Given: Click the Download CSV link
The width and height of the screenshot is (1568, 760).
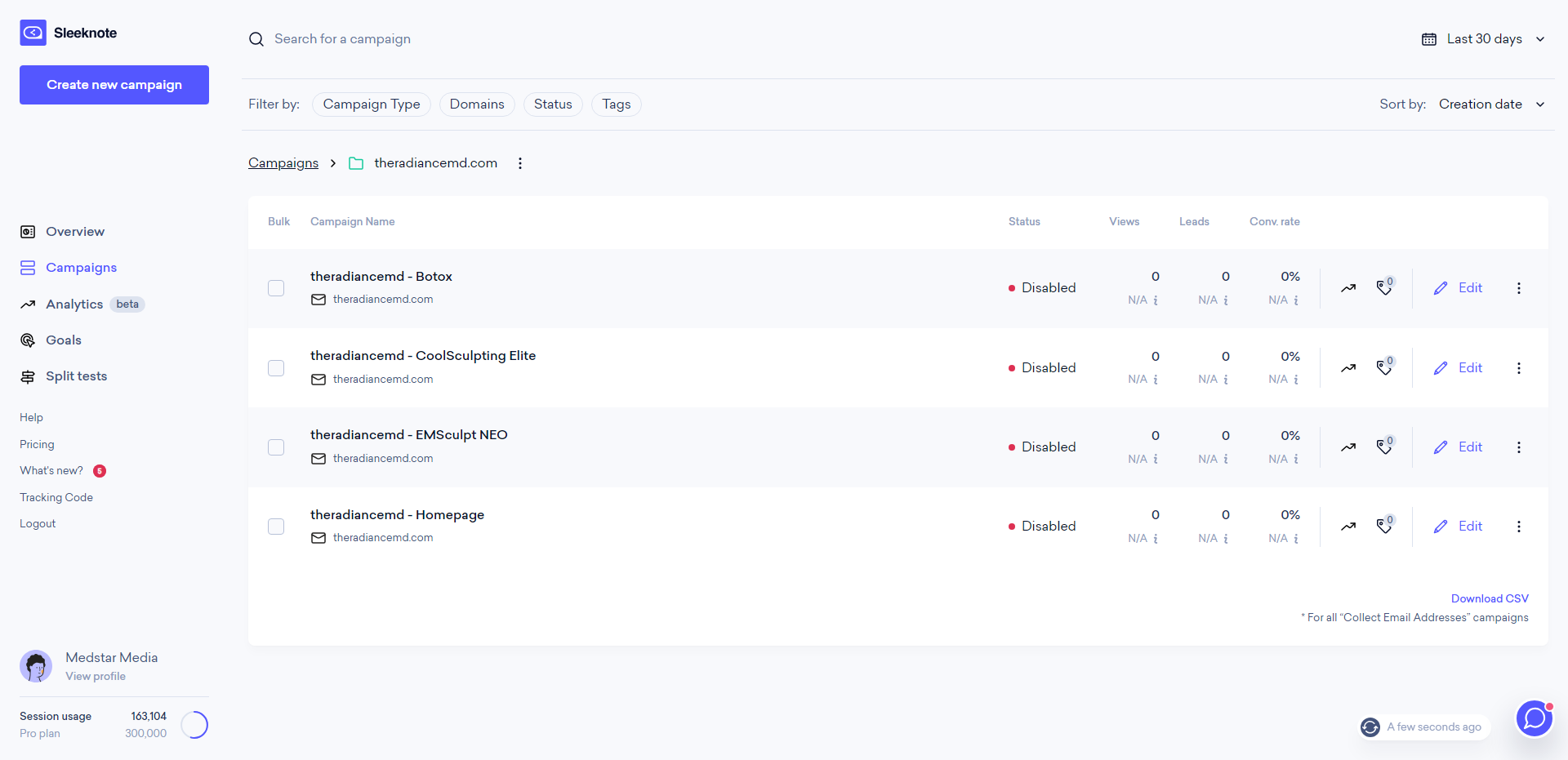Looking at the screenshot, I should 1490,598.
